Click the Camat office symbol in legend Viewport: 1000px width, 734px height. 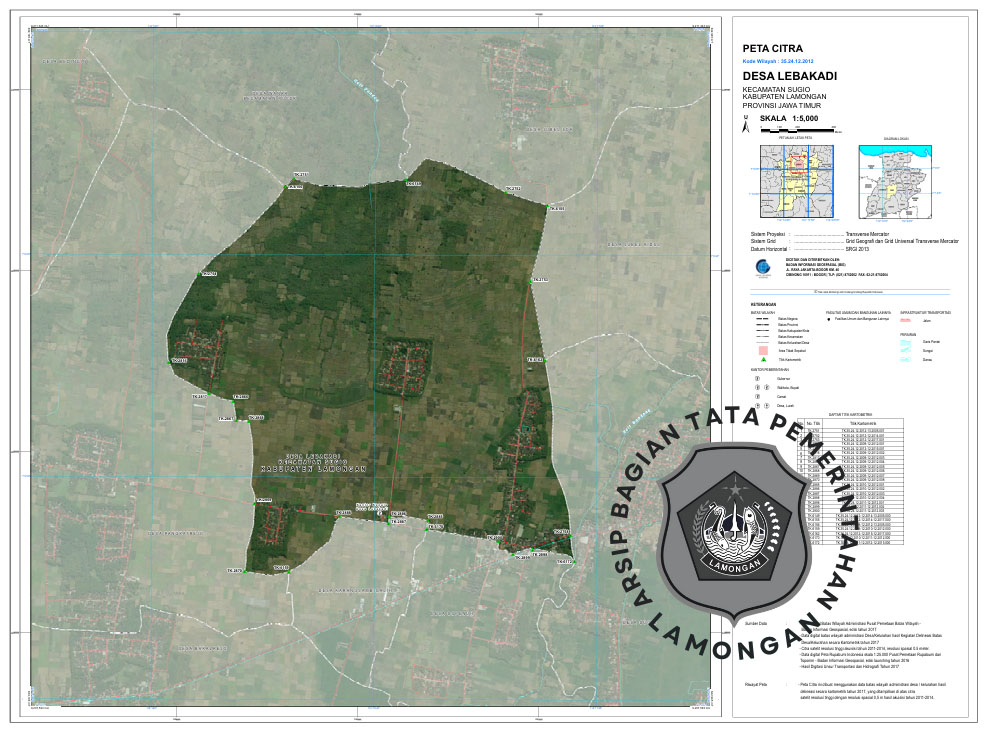point(757,397)
